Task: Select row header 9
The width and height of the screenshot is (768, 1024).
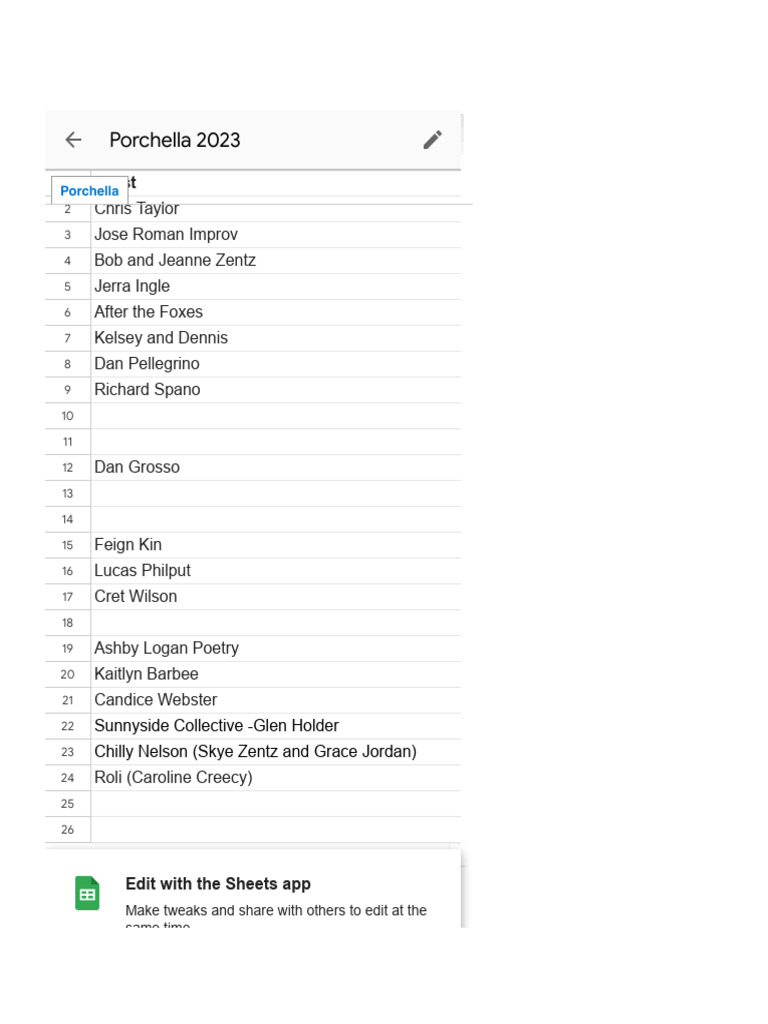Action: [x=68, y=390]
